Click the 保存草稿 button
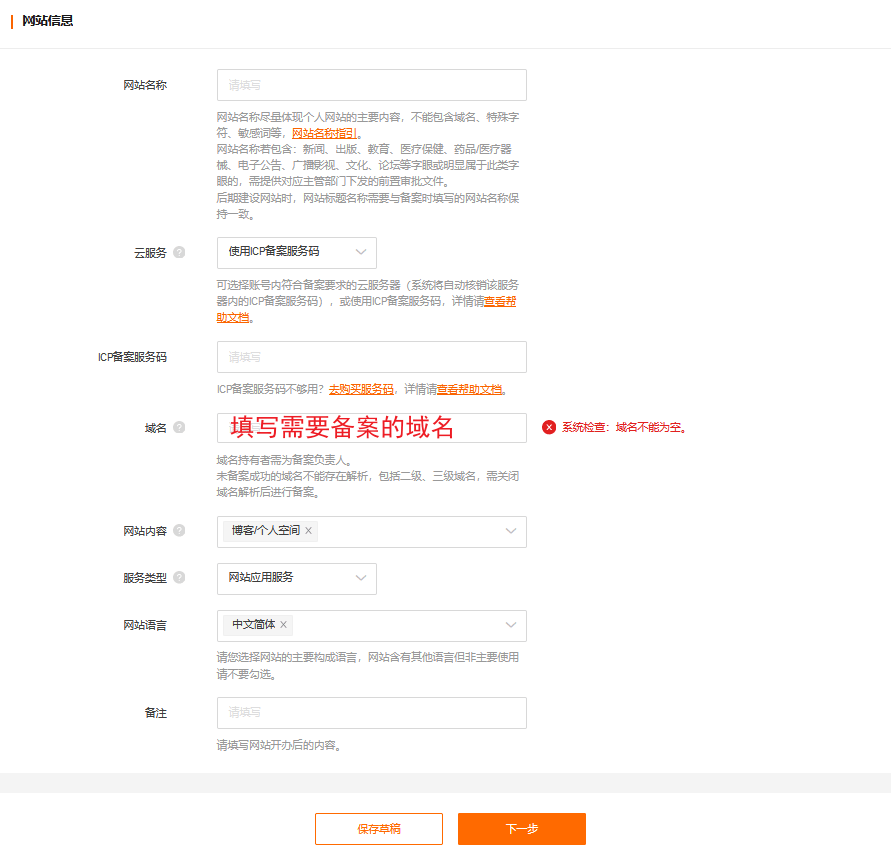This screenshot has width=891, height=865. tap(379, 829)
